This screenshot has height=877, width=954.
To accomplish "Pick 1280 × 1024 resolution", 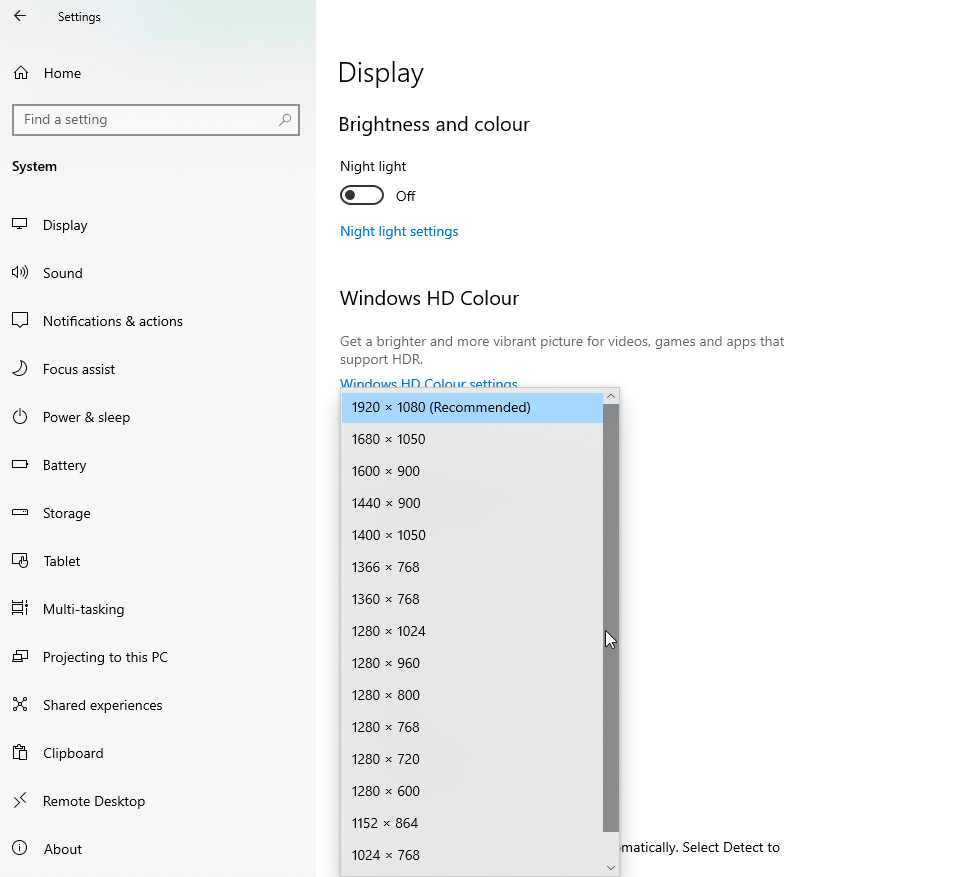I will 472,631.
